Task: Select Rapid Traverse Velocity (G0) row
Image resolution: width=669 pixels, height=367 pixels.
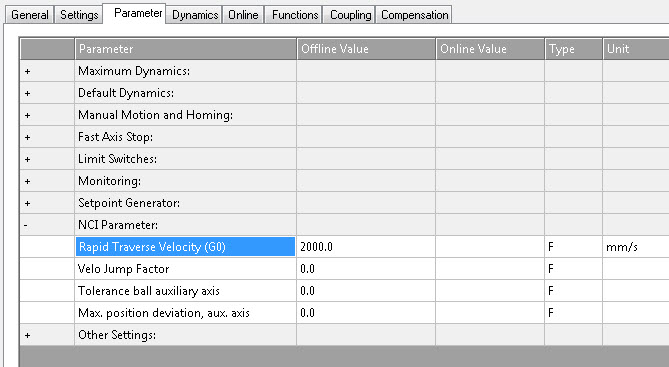Action: tap(185, 247)
